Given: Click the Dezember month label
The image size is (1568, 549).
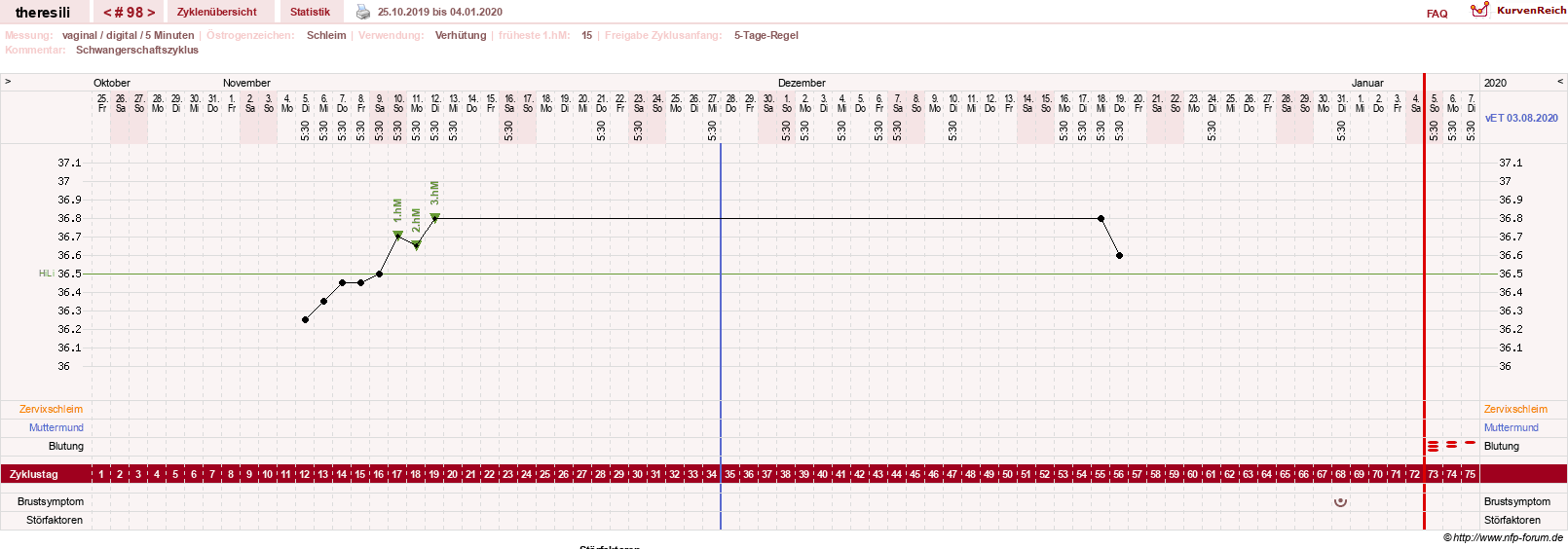Looking at the screenshot, I should pyautogui.click(x=802, y=83).
